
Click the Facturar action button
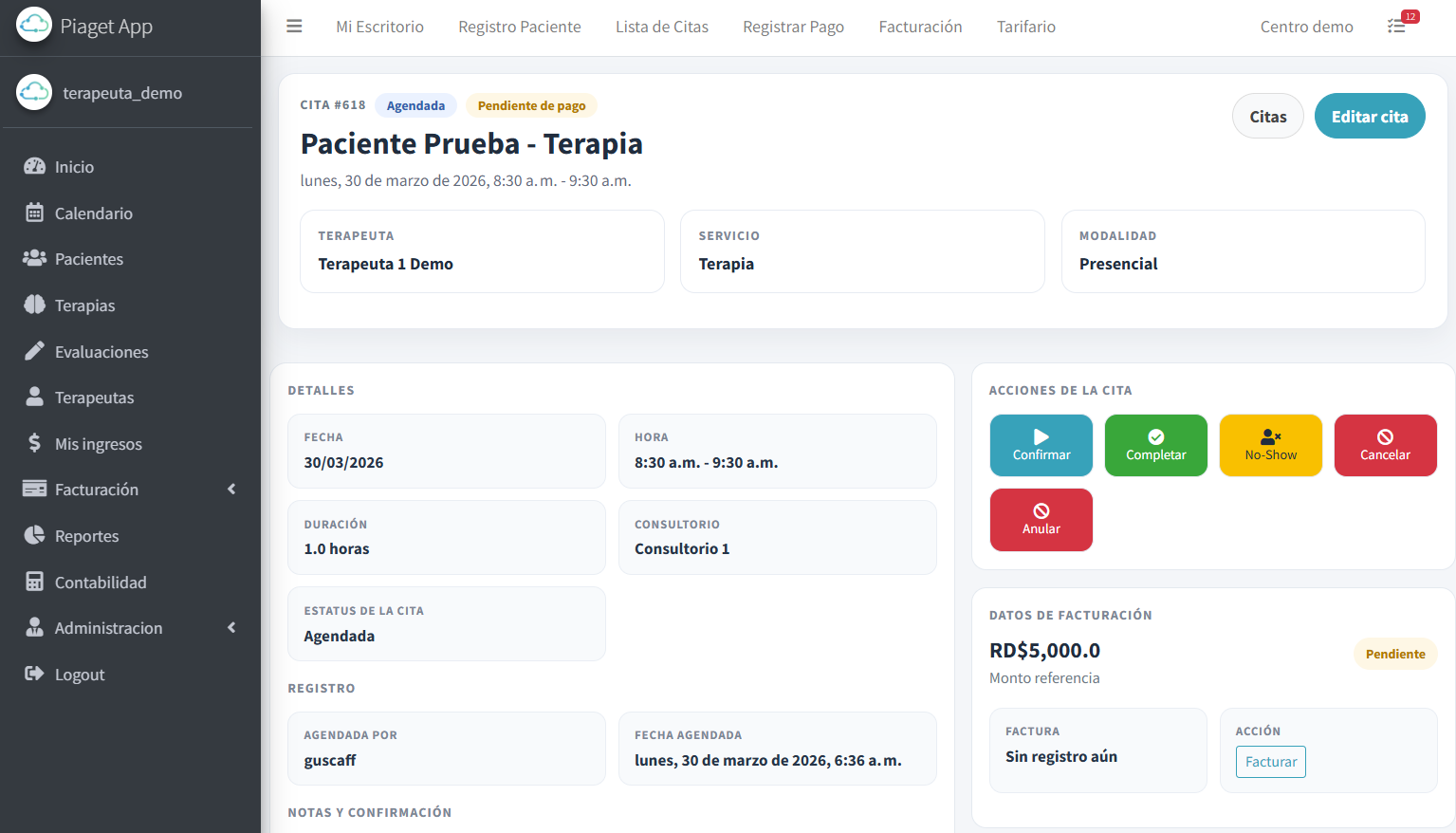pos(1270,762)
